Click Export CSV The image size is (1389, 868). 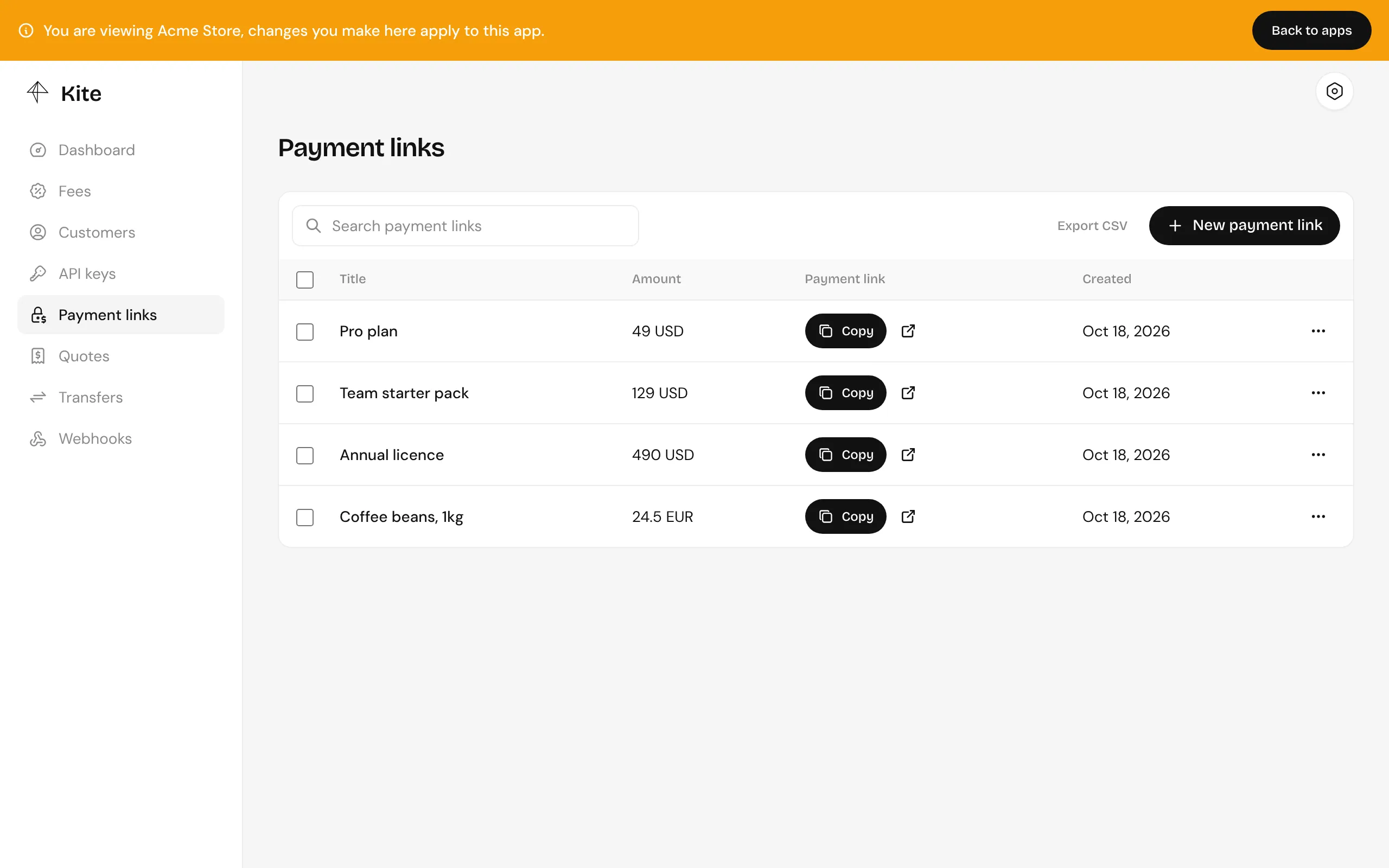[x=1092, y=226]
